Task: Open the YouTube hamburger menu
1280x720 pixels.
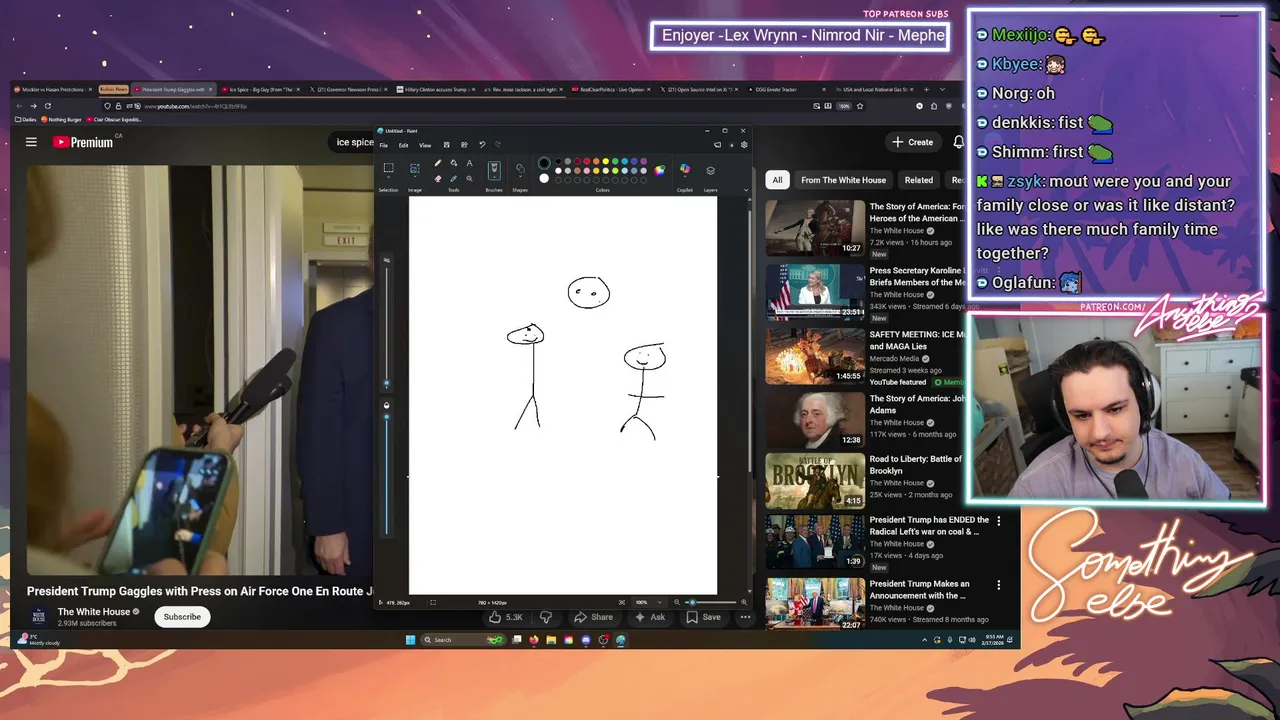Action: [x=31, y=142]
